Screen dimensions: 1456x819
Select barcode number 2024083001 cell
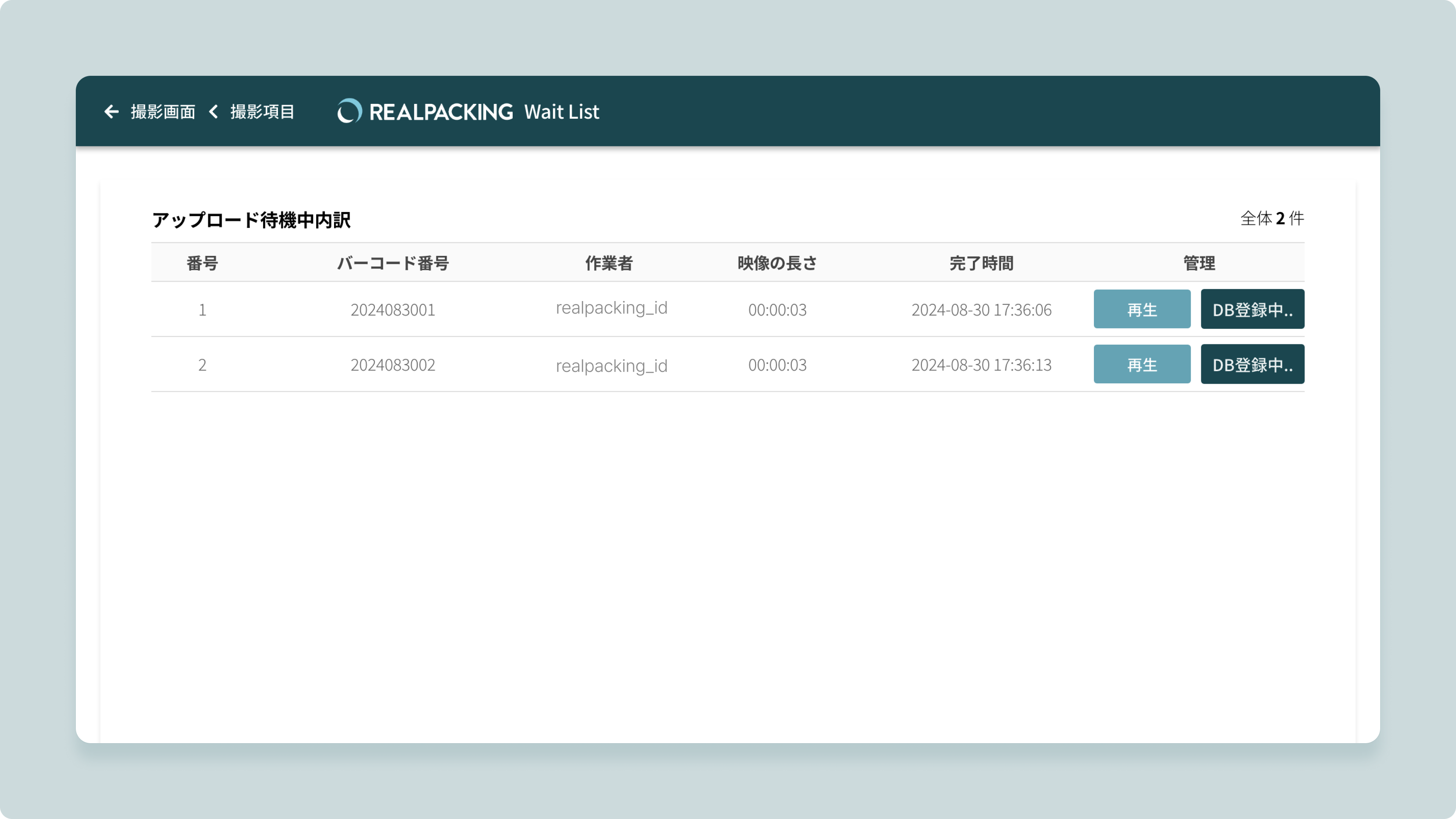pos(393,310)
